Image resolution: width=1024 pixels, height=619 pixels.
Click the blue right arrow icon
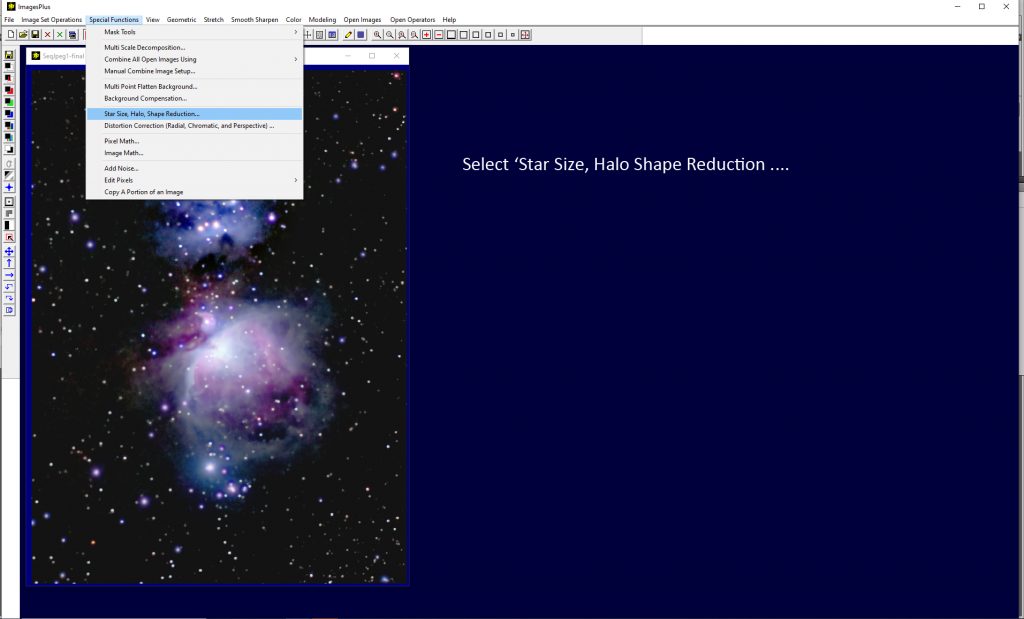click(x=9, y=275)
